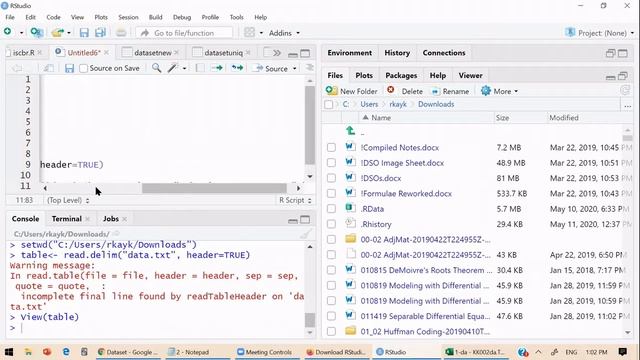The image size is (640, 360).
Task: Check the .RData file box
Action: tap(331, 209)
